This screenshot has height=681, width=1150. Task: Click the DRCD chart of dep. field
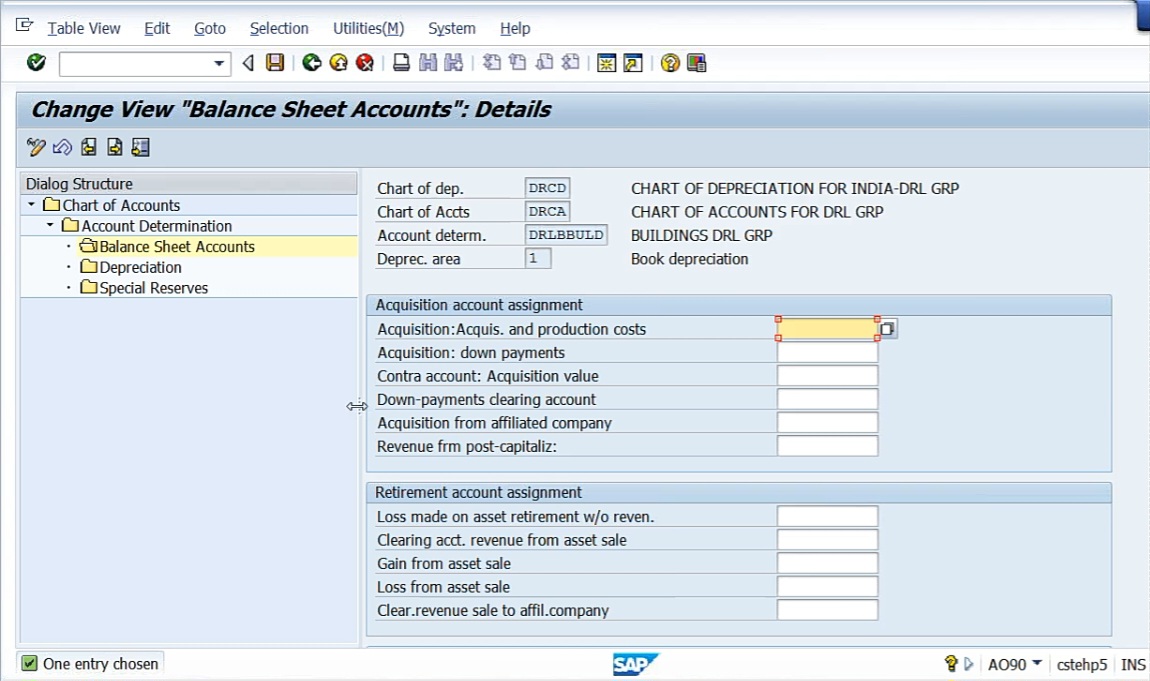tap(547, 188)
